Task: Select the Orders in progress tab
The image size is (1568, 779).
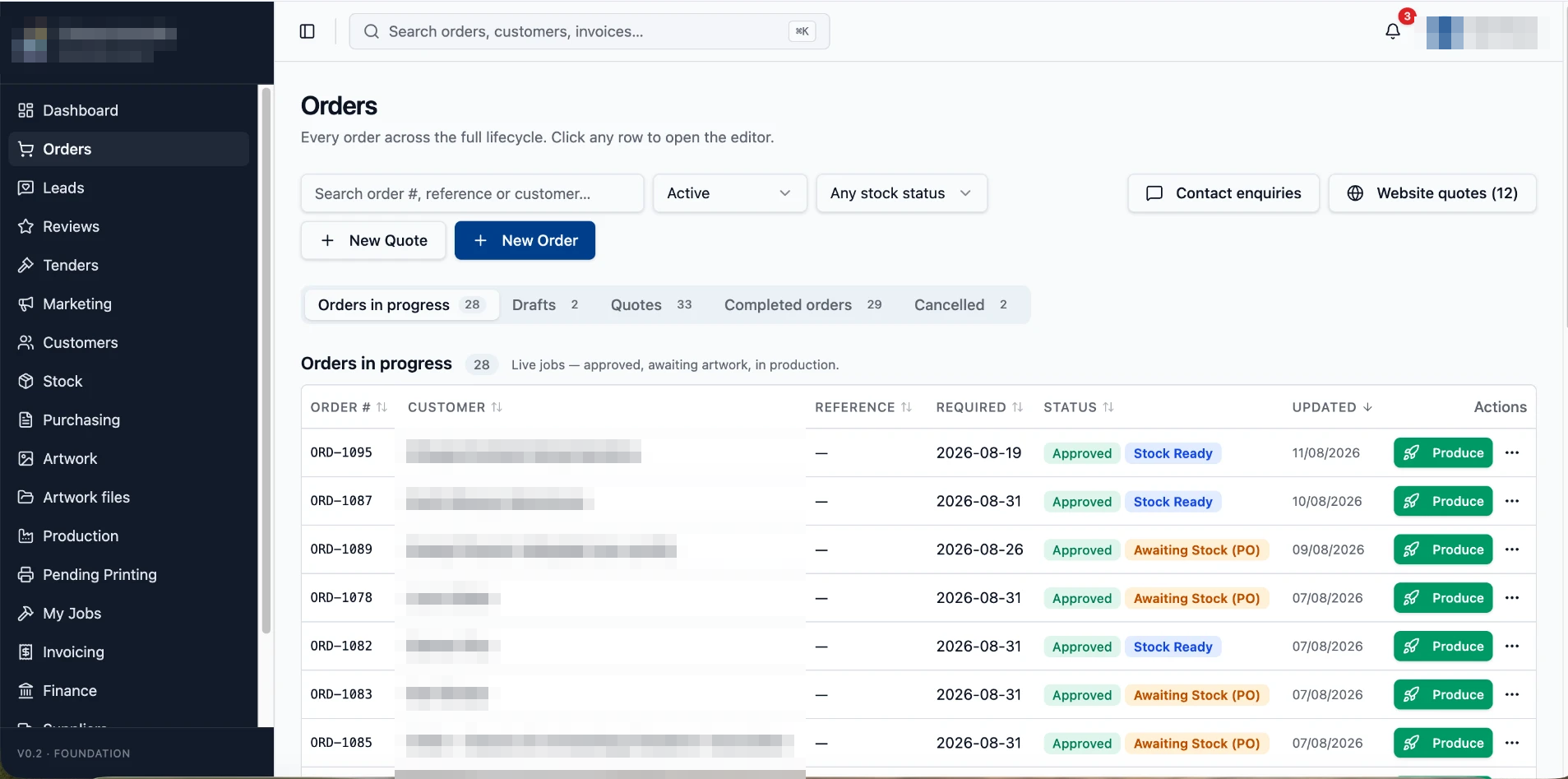Action: tap(401, 305)
